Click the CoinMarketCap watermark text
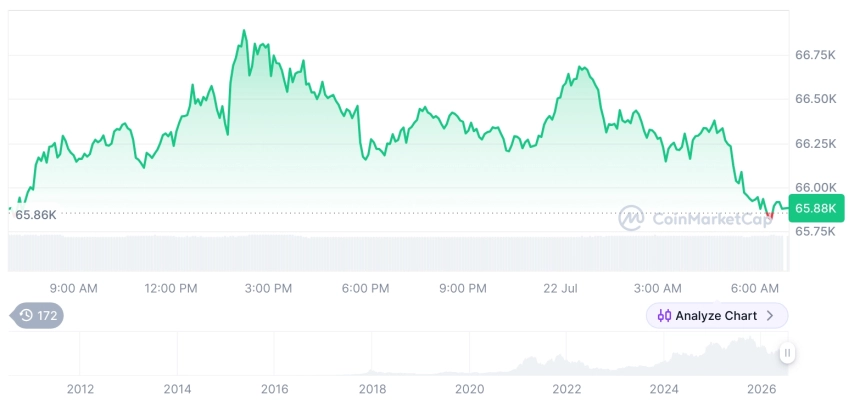This screenshot has height=401, width=860. click(711, 218)
